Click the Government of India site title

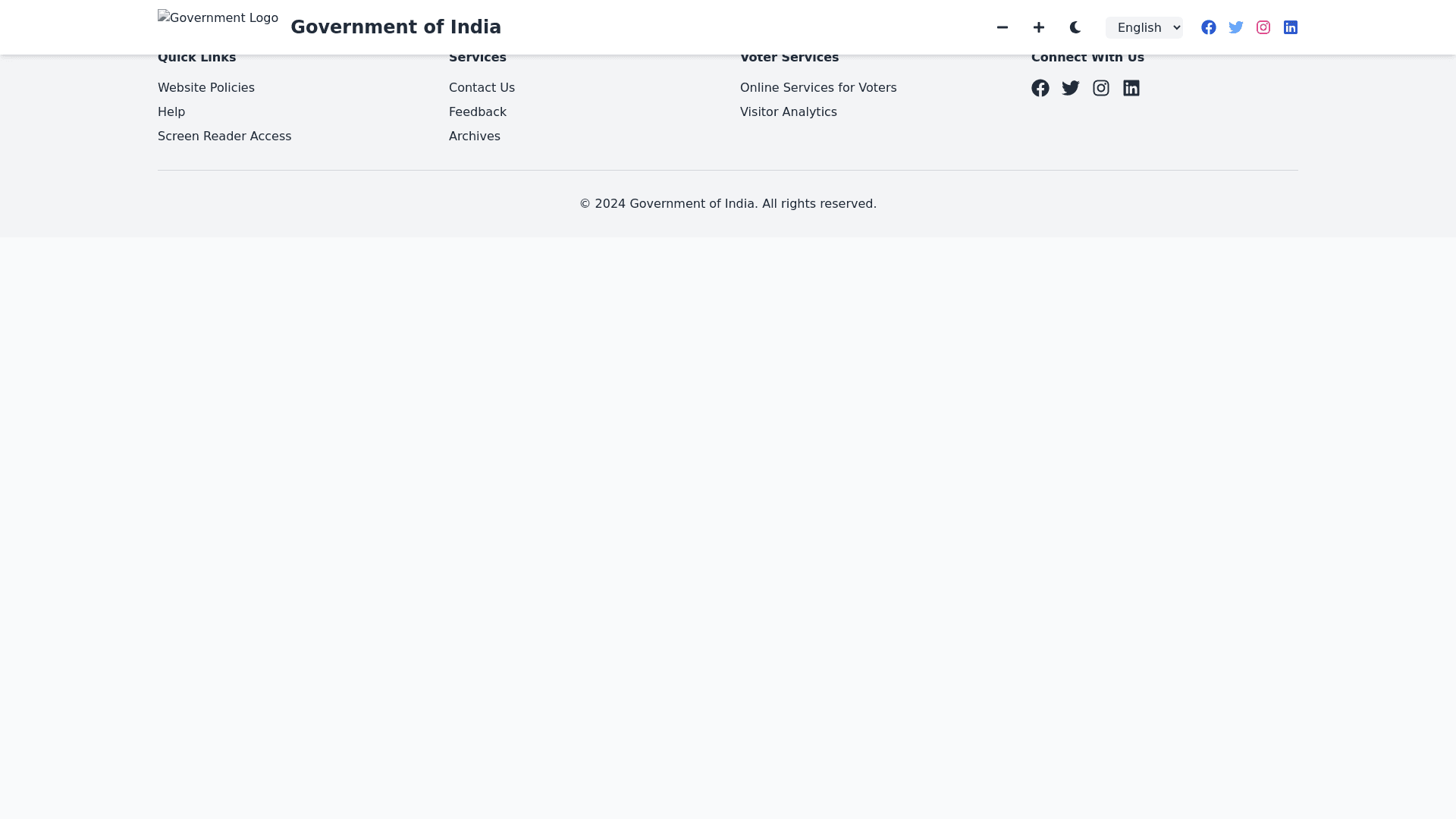(396, 27)
